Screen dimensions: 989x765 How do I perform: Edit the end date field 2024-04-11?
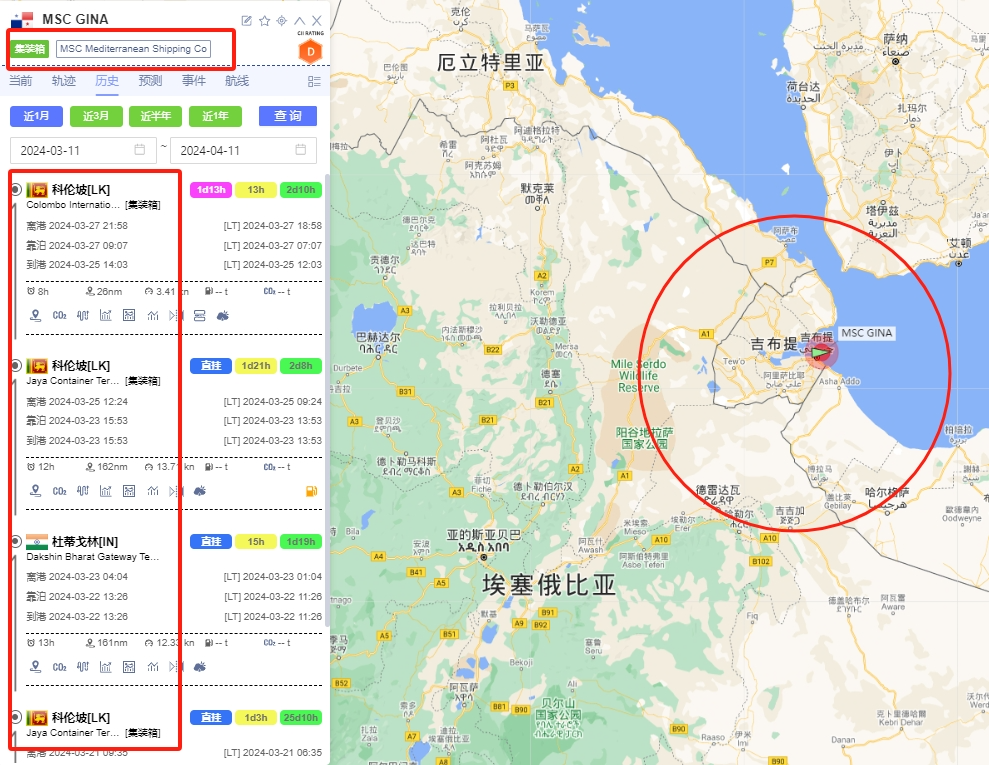click(243, 151)
